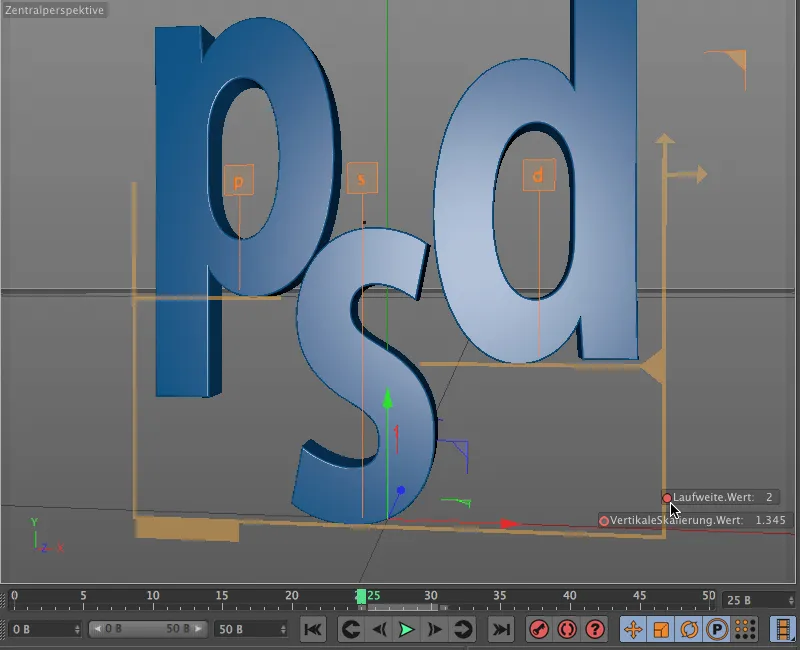Click the red X axis arrow
This screenshot has height=650, width=800.
pos(509,523)
